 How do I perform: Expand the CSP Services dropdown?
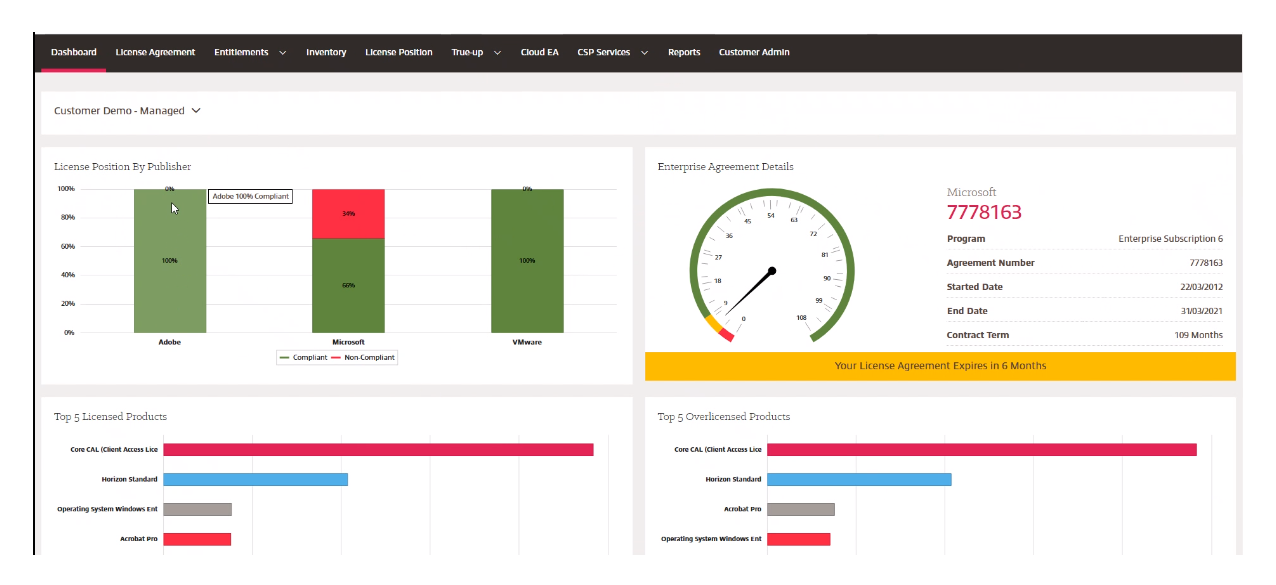pyautogui.click(x=611, y=52)
